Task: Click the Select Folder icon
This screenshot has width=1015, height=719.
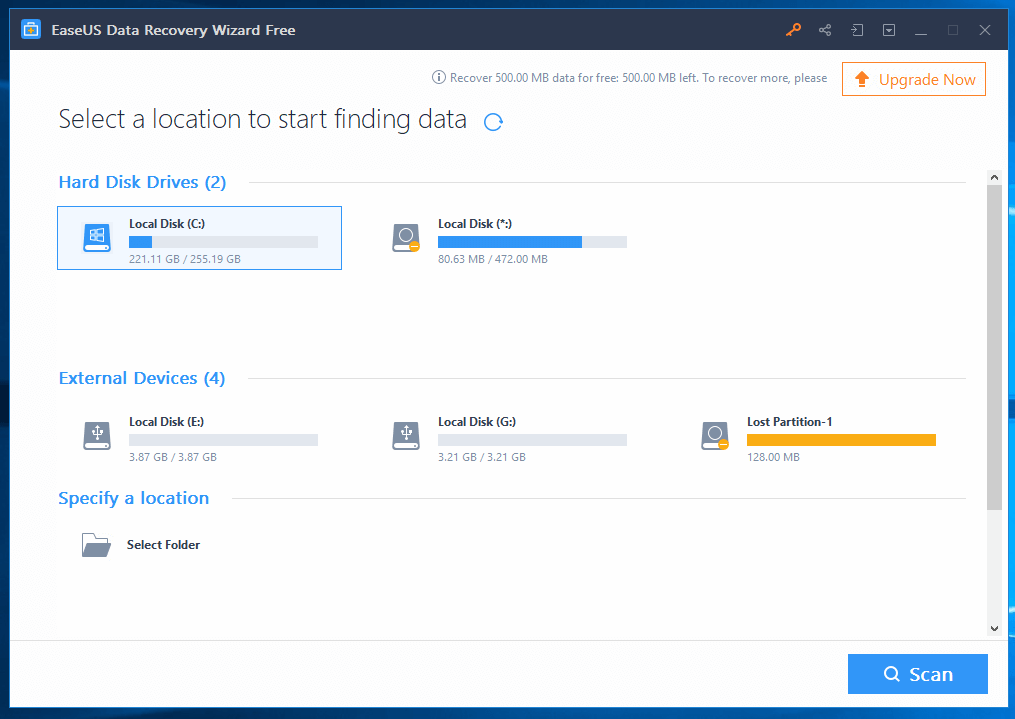Action: click(96, 545)
